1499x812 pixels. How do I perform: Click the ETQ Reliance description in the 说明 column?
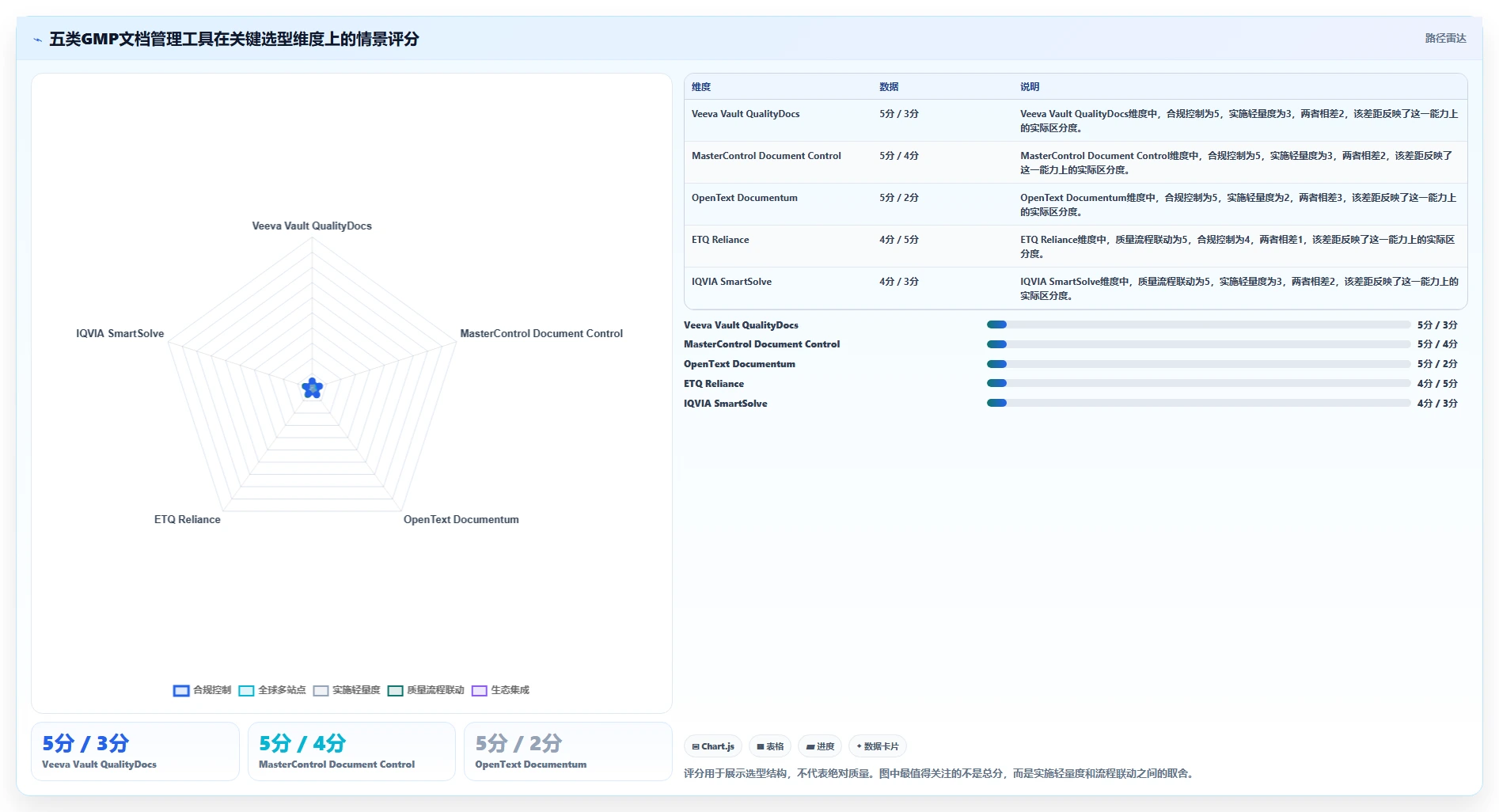pos(1238,247)
